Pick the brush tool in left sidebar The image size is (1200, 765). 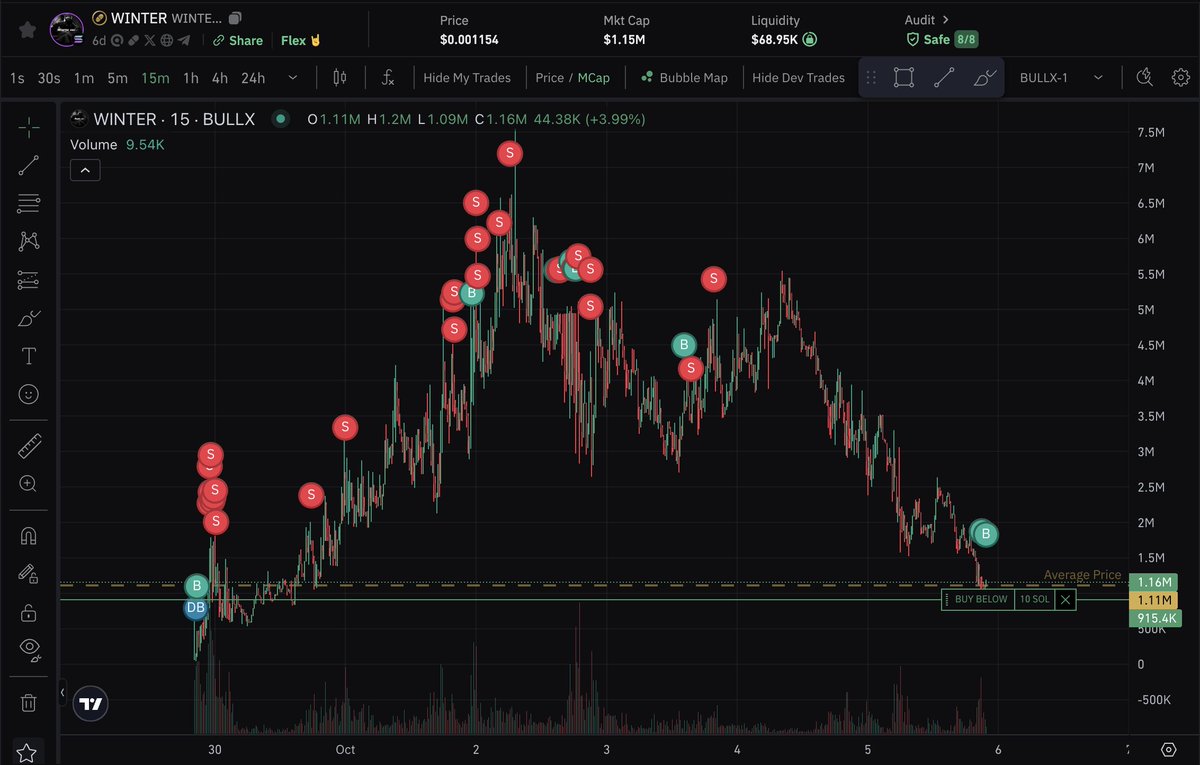[29, 319]
